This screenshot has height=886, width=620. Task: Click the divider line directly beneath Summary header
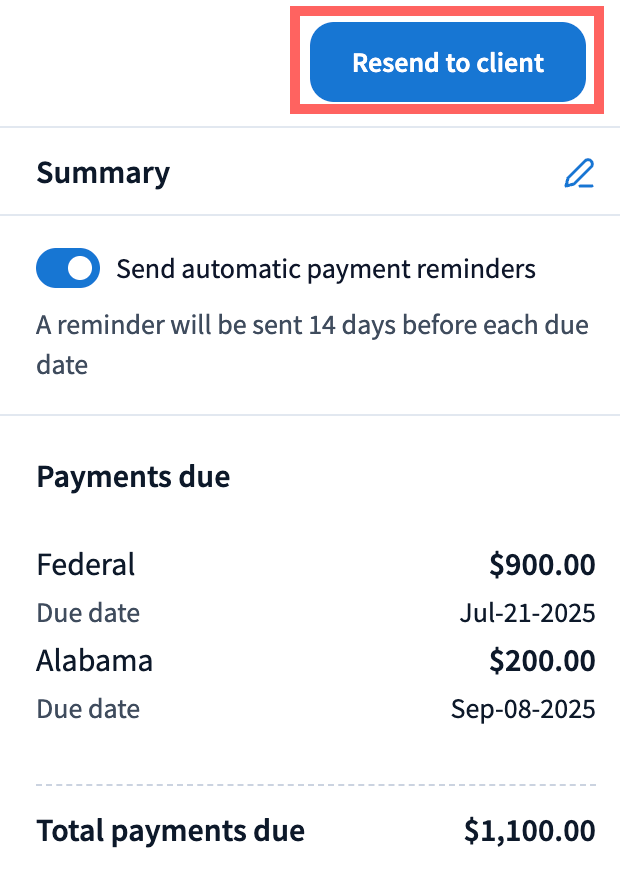[310, 215]
